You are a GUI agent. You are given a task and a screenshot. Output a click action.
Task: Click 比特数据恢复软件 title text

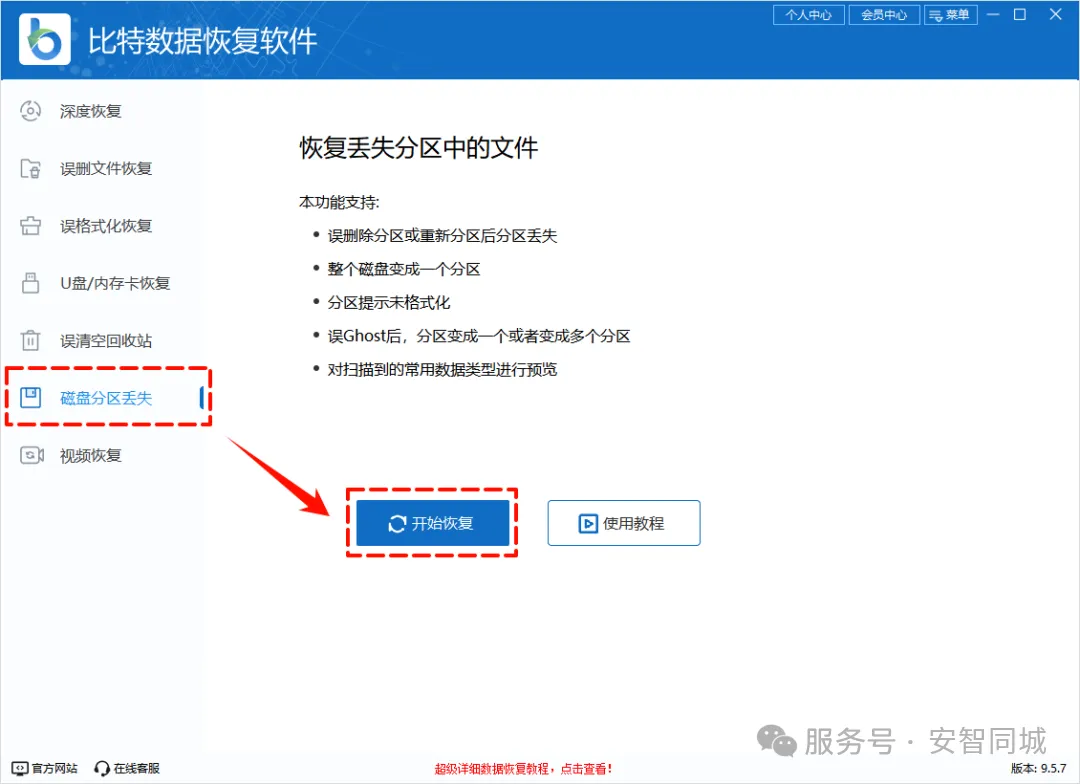coord(202,41)
